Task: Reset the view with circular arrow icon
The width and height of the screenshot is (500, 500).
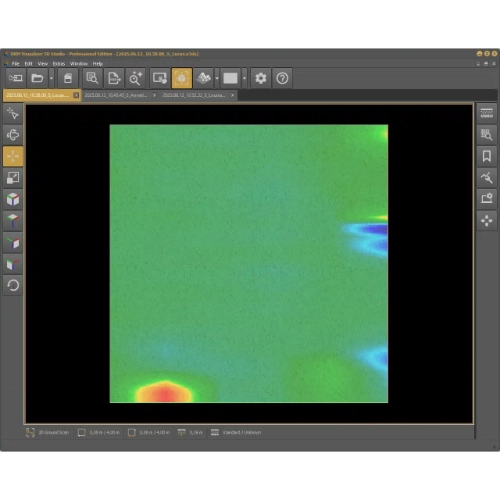Action: pos(13,285)
